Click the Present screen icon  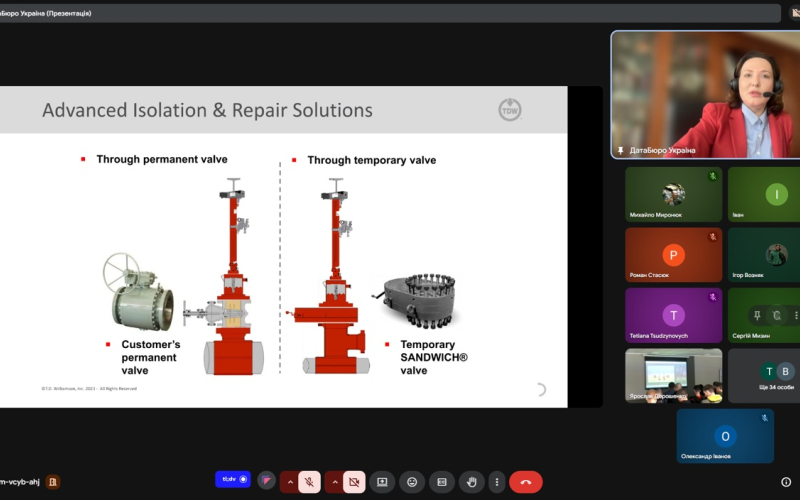coord(381,482)
